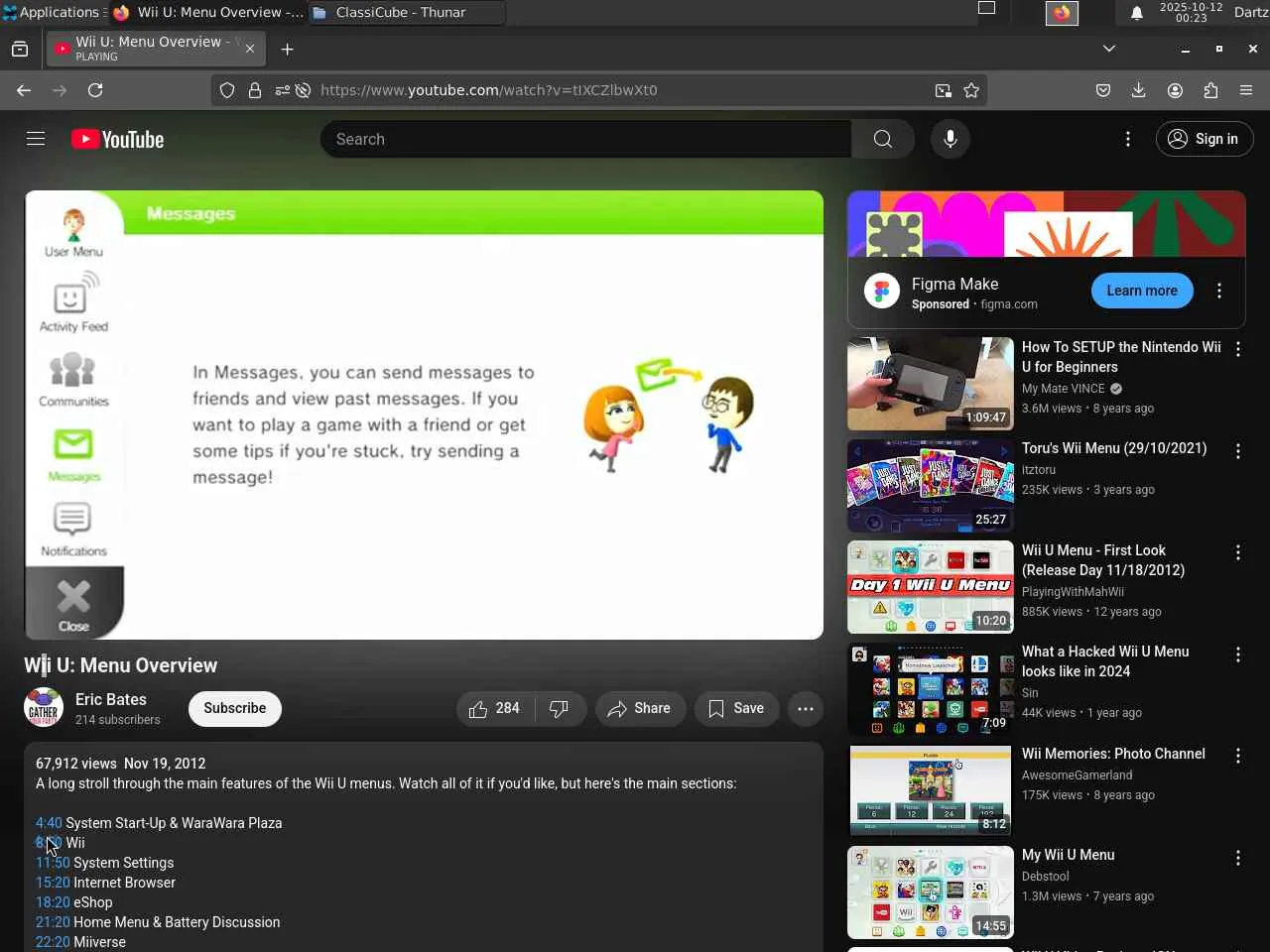Open options for How To SETUP video
Screen dimensions: 1270x952
point(1238,349)
